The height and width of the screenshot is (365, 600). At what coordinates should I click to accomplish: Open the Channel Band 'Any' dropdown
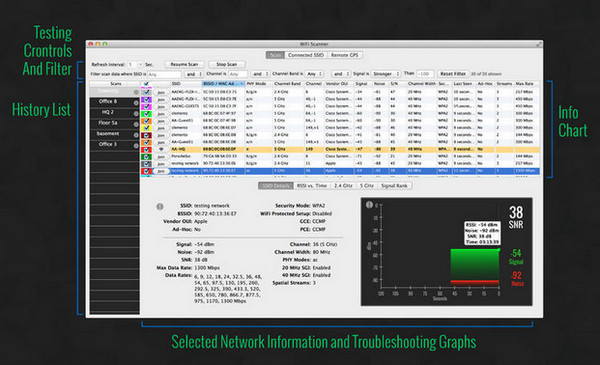pyautogui.click(x=314, y=74)
